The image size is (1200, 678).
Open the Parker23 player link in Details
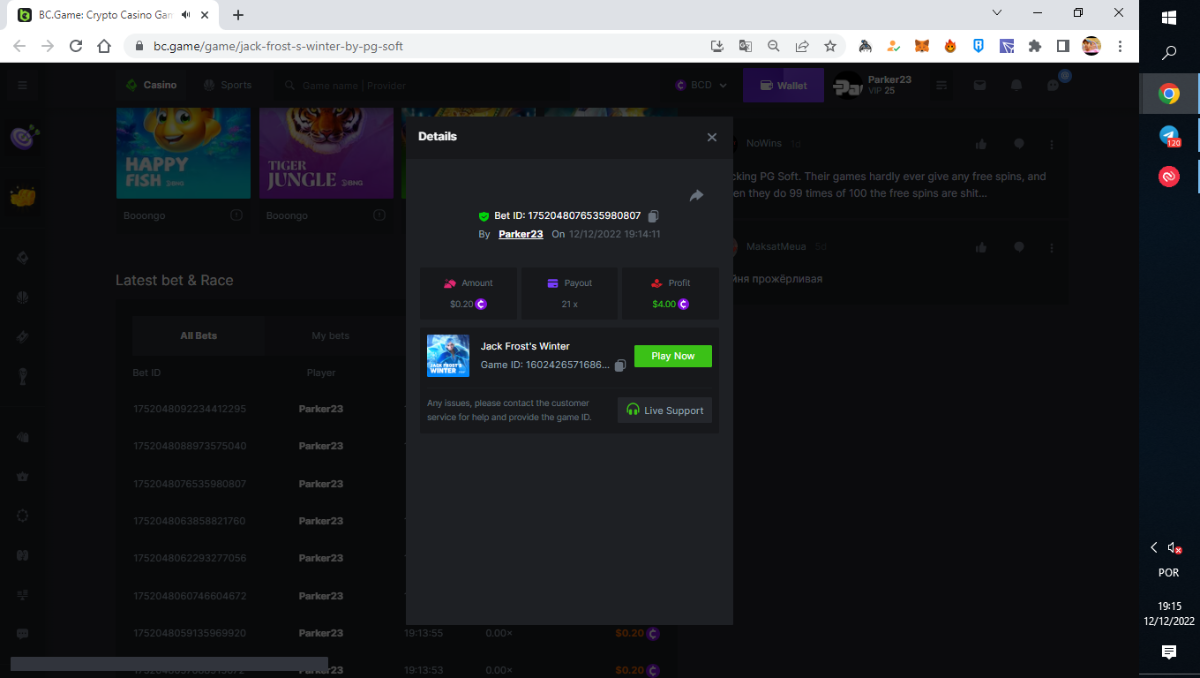pos(520,234)
